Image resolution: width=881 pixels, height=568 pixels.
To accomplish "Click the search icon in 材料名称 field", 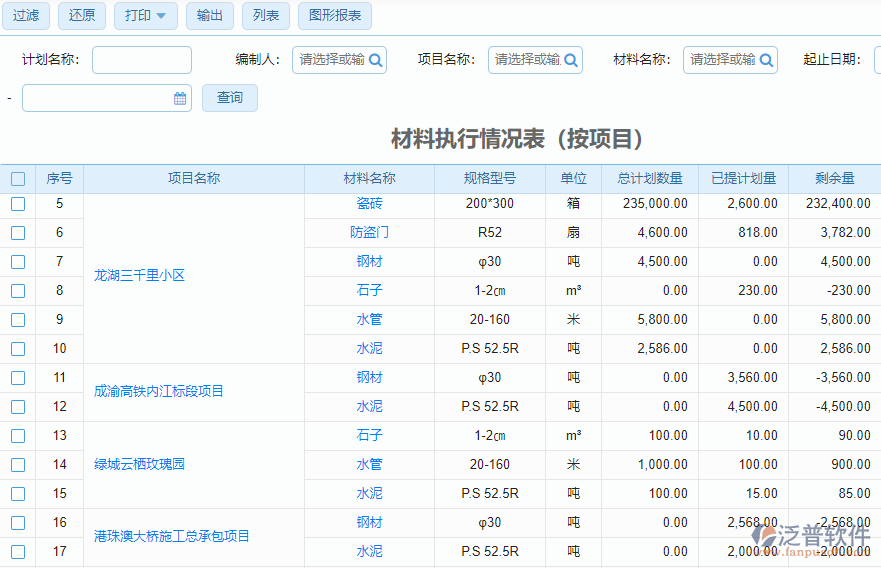I will coord(766,60).
